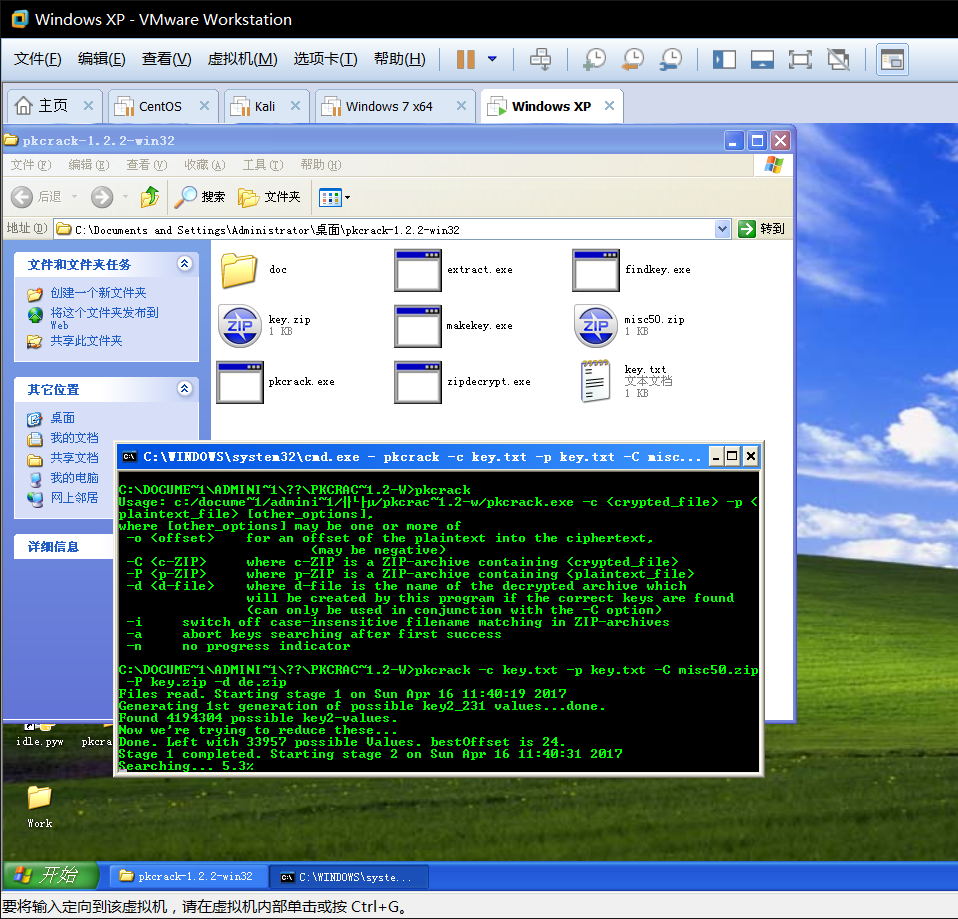This screenshot has width=958, height=919.
Task: Open the power options dropdown arrow
Action: tap(492, 59)
